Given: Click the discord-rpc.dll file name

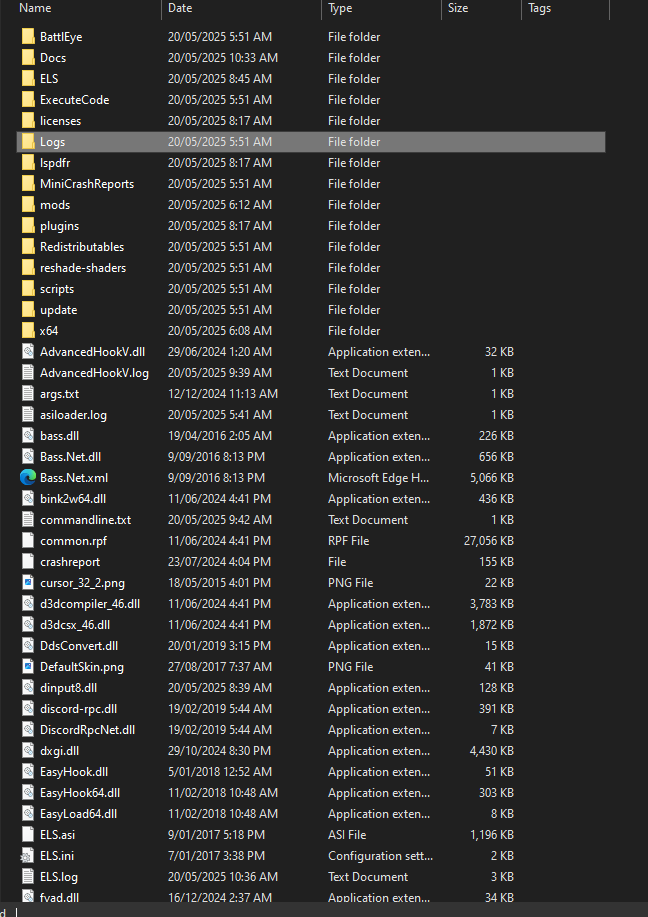Looking at the screenshot, I should [x=78, y=709].
